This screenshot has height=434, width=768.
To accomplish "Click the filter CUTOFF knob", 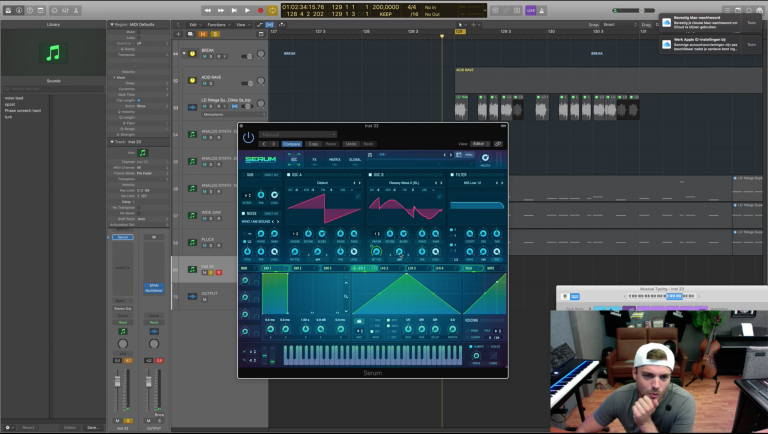I will tap(470, 234).
